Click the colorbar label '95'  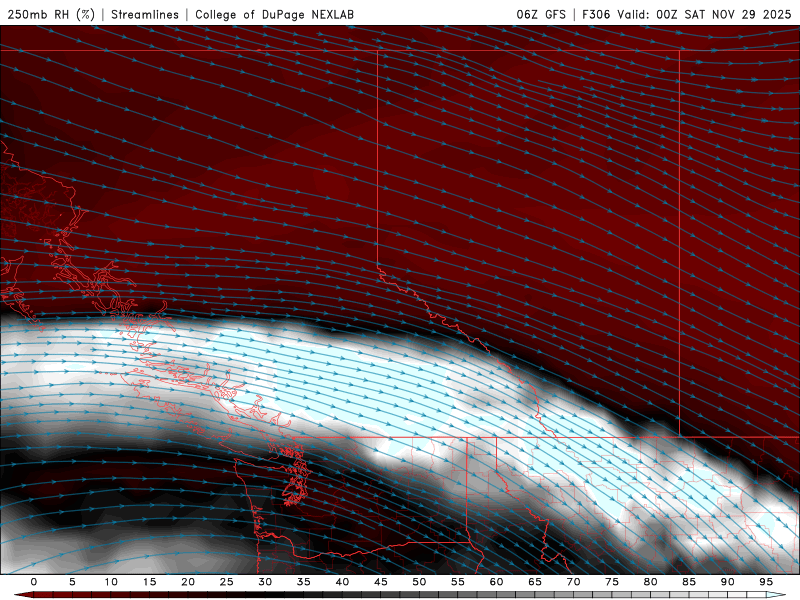[x=766, y=582]
